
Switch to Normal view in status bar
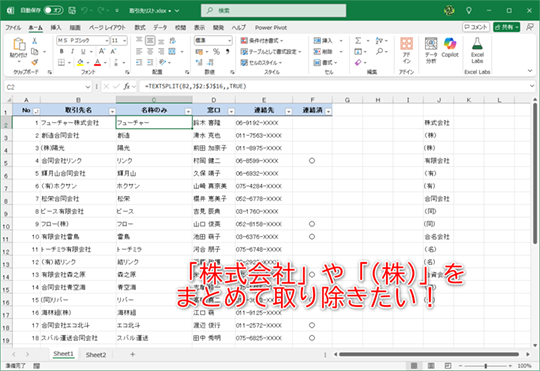tap(414, 365)
